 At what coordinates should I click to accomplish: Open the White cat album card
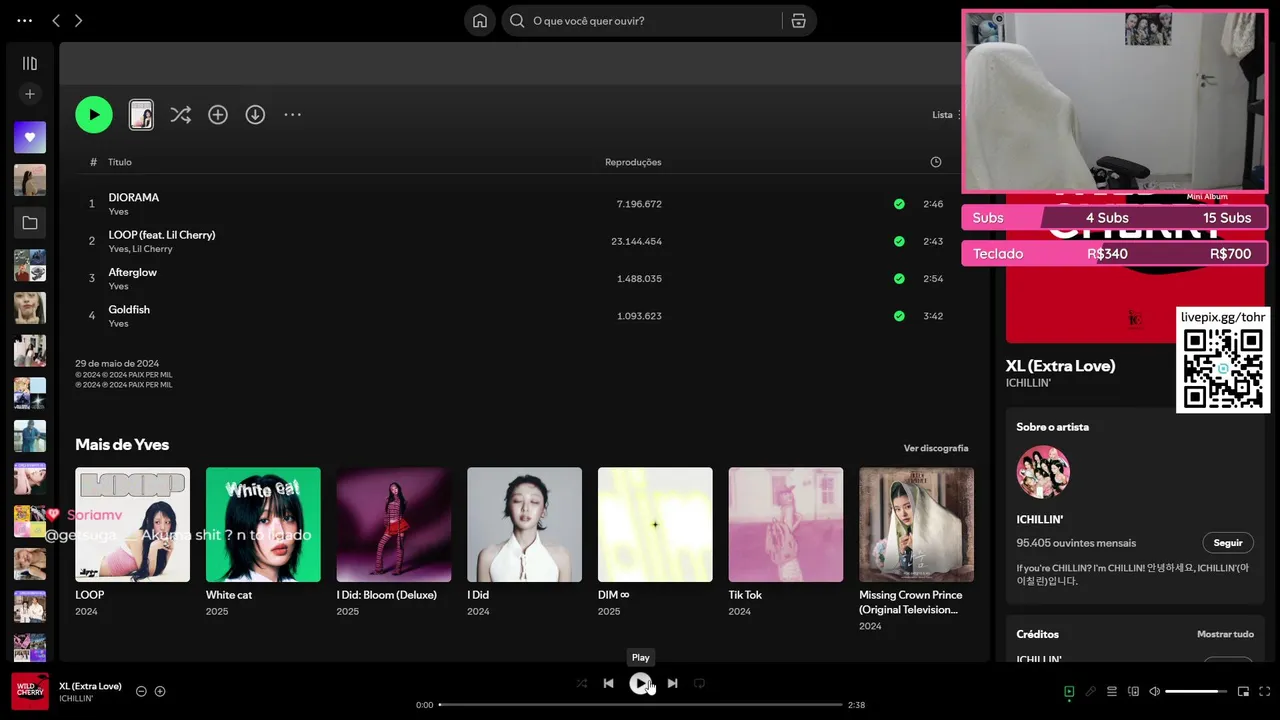coord(263,544)
